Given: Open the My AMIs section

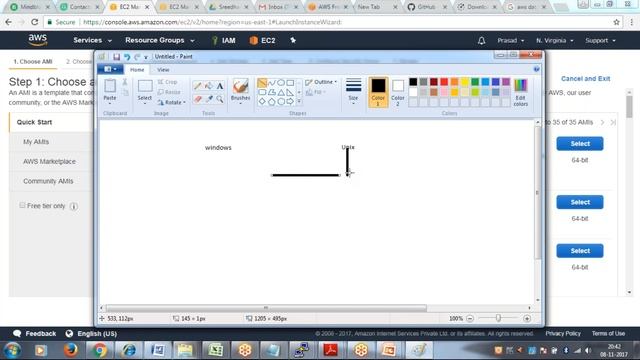Looking at the screenshot, I should [x=36, y=142].
